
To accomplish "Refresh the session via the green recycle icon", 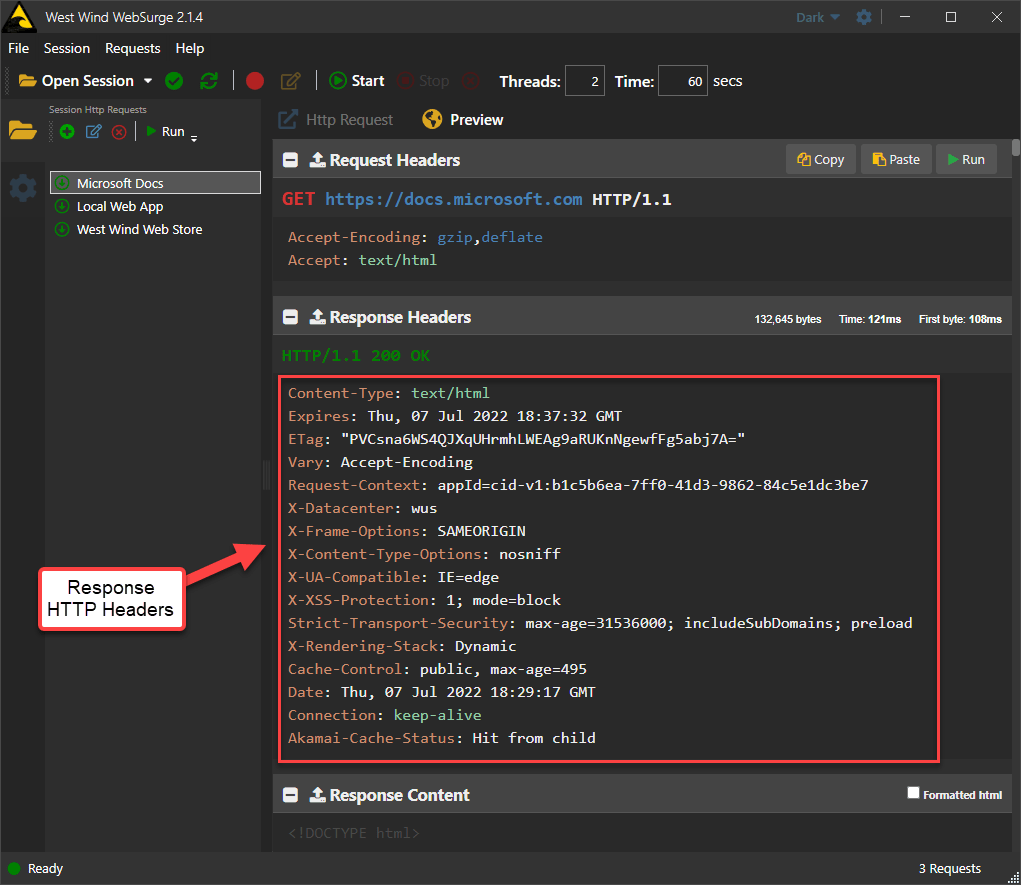I will pos(209,81).
